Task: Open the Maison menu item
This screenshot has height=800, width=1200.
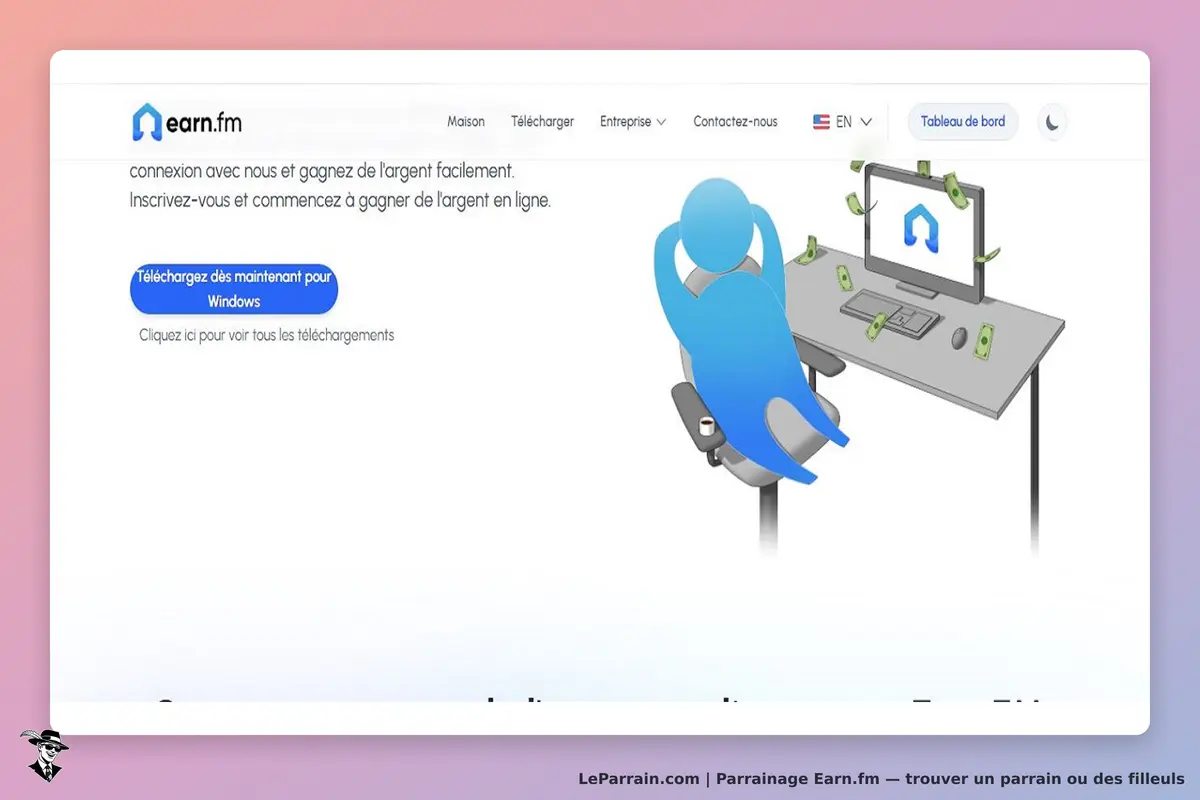Action: point(466,122)
